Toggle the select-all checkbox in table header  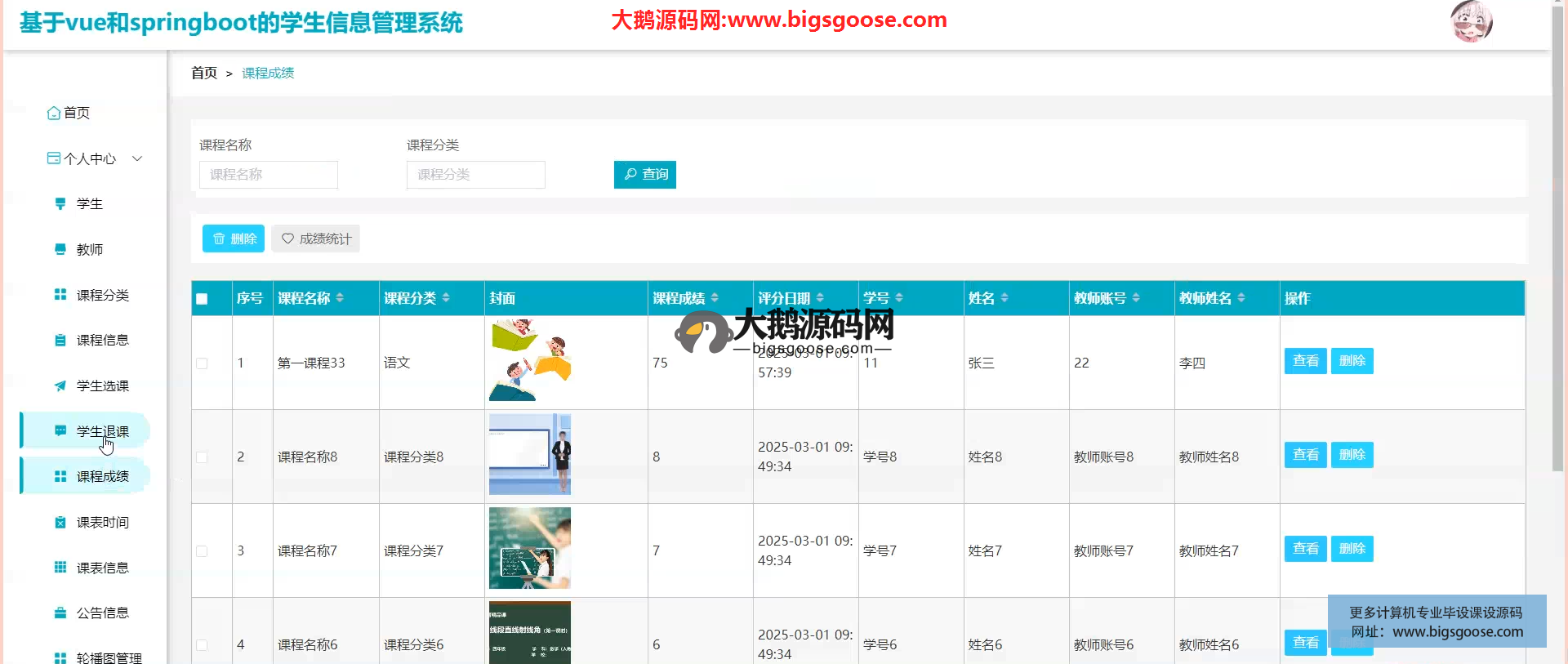coord(202,299)
